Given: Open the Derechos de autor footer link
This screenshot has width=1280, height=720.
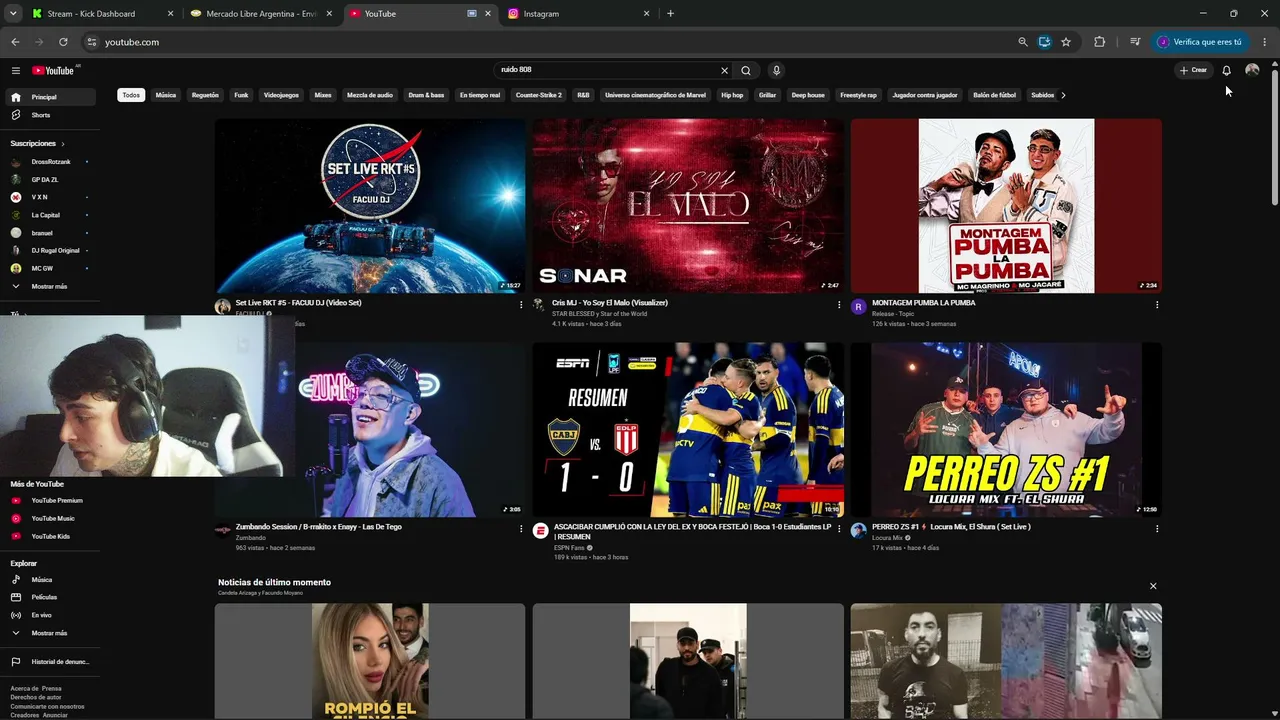Looking at the screenshot, I should point(36,697).
